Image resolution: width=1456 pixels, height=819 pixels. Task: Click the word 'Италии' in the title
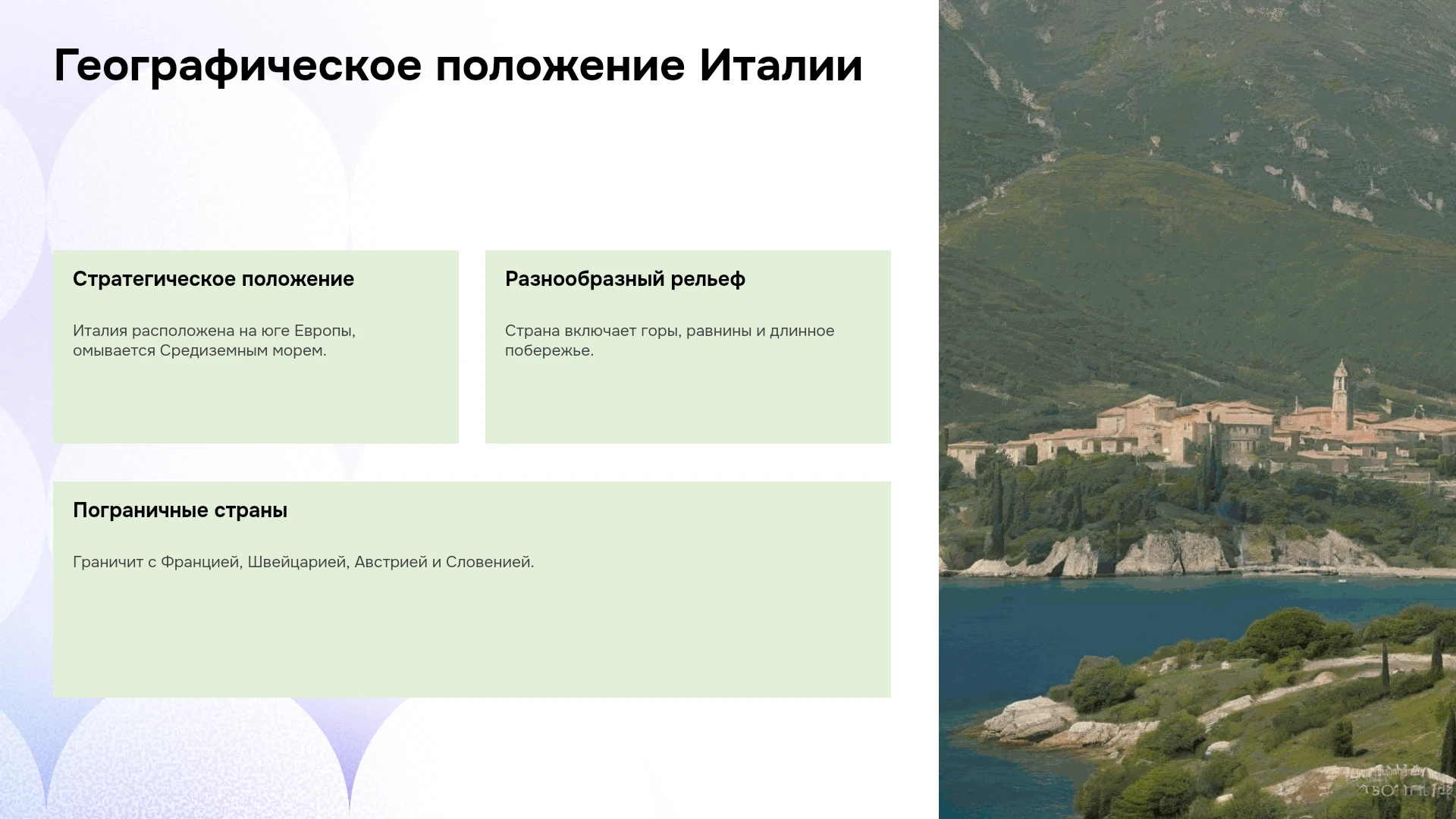coord(781,66)
